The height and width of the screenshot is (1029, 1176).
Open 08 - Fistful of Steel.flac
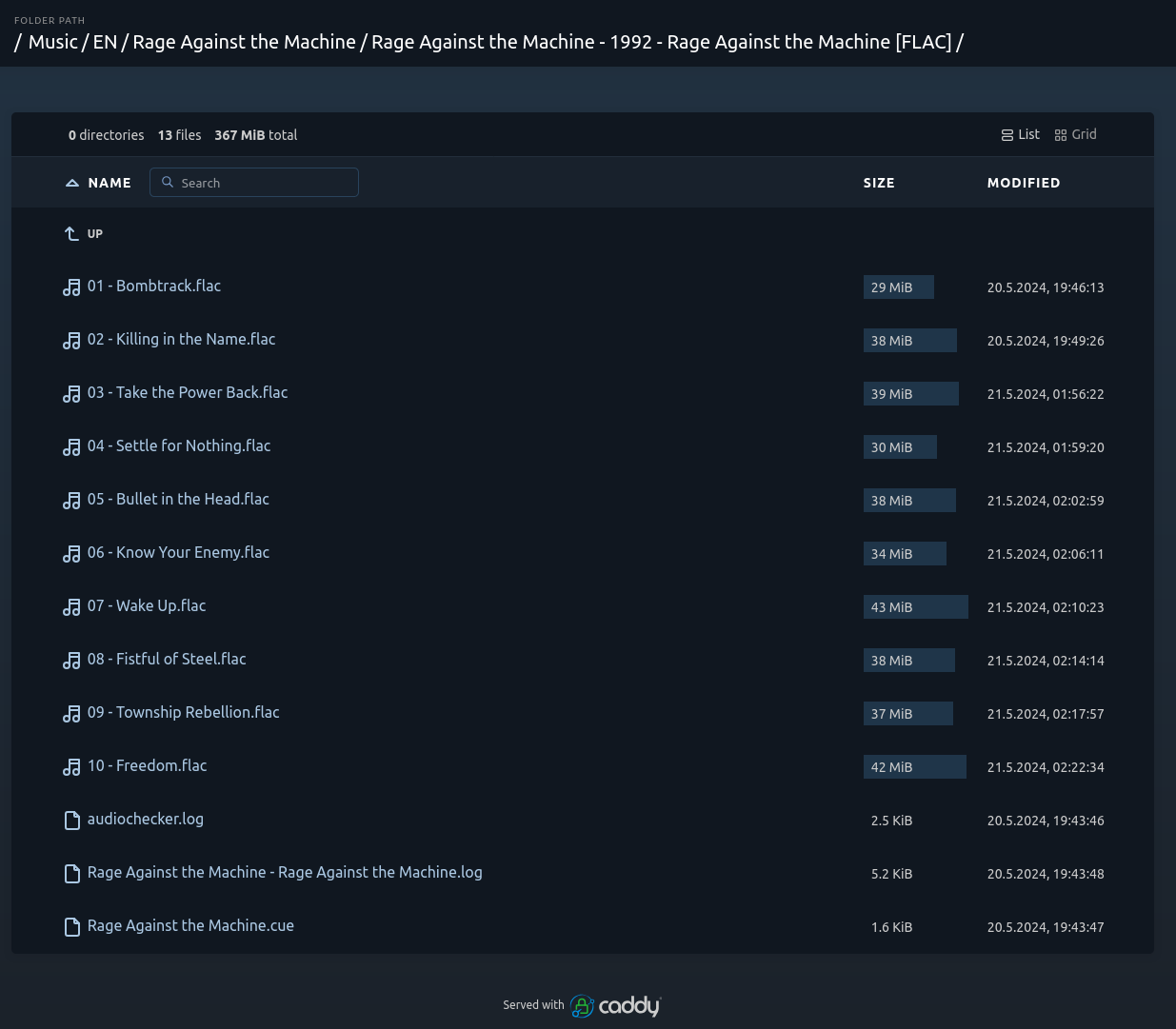click(167, 659)
